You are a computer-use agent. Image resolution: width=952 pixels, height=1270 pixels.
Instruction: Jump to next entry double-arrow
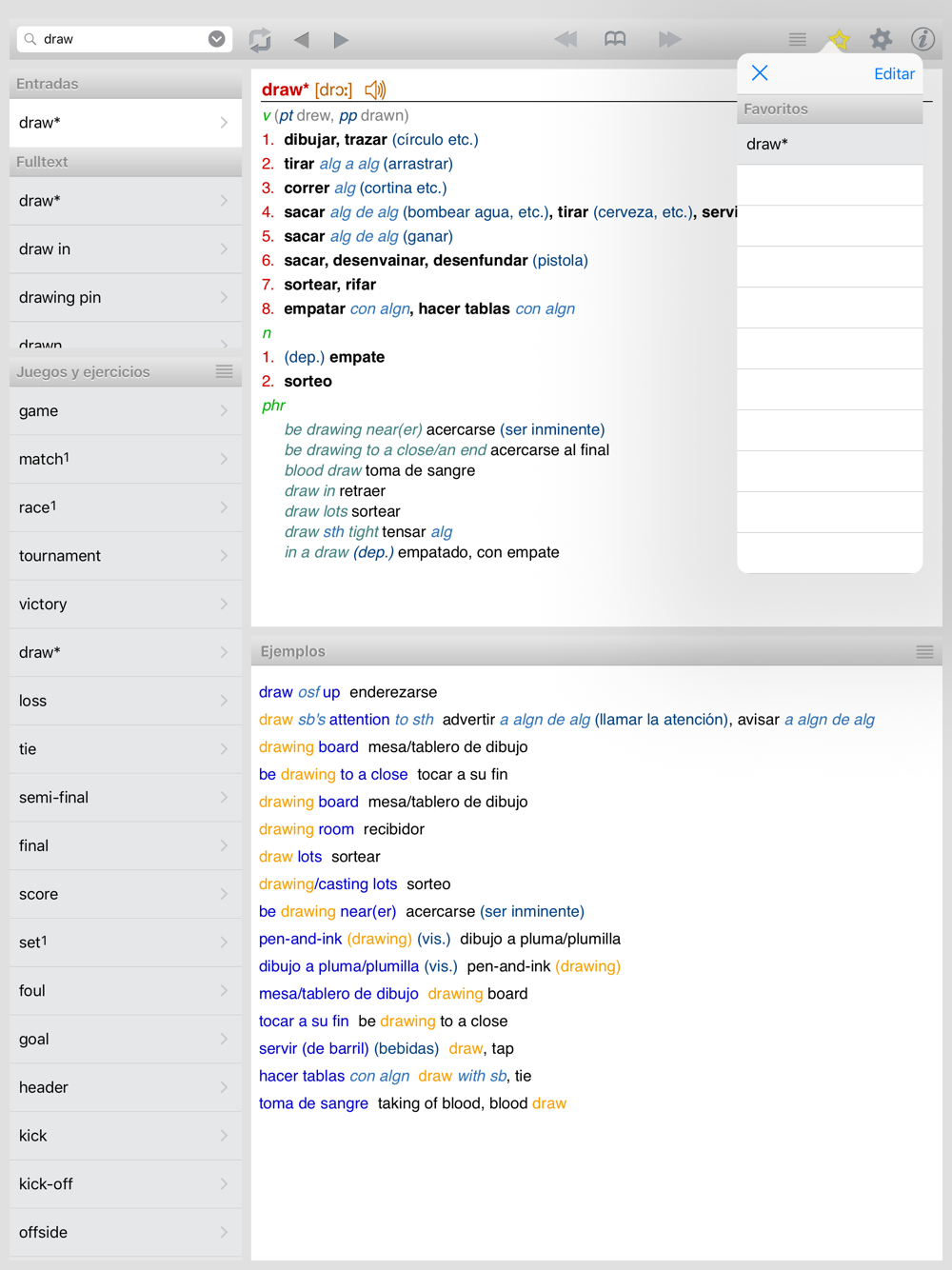[x=669, y=39]
